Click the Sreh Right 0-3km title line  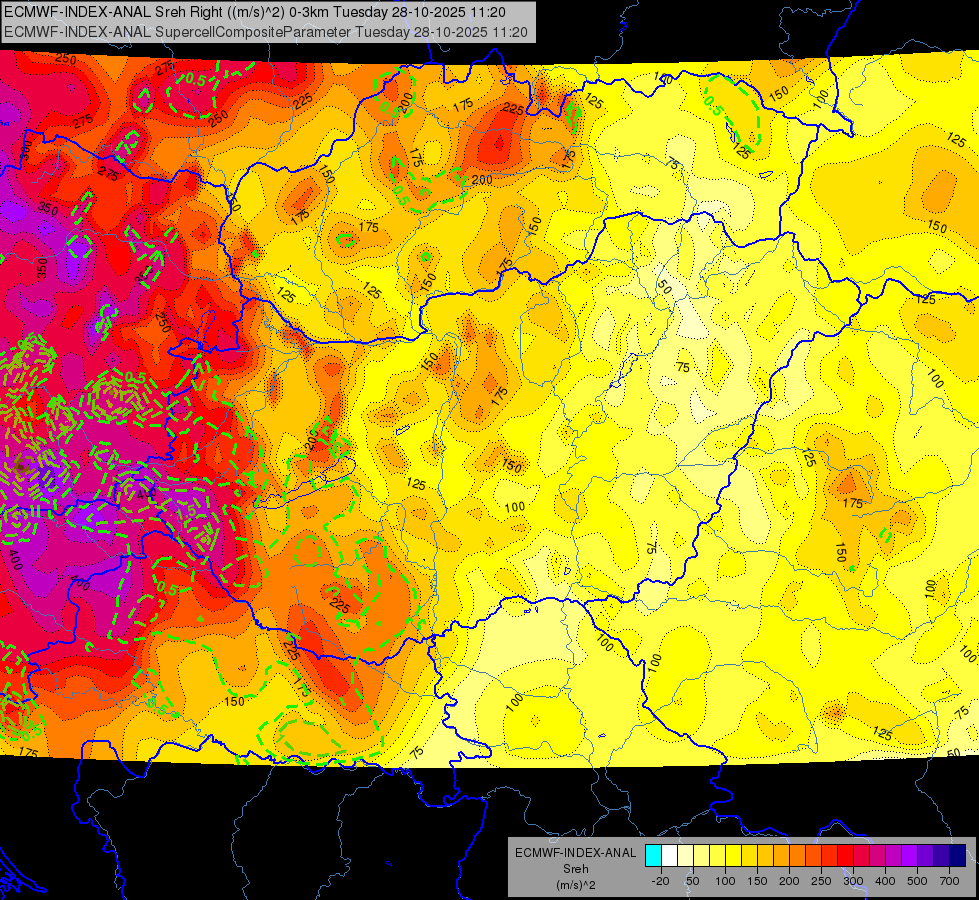click(x=255, y=12)
